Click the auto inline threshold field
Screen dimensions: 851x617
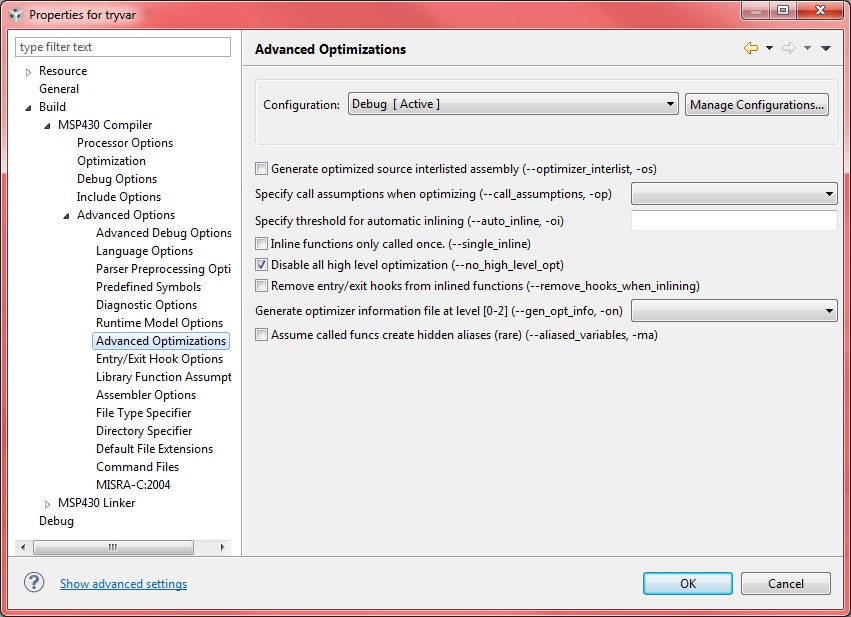(x=734, y=220)
